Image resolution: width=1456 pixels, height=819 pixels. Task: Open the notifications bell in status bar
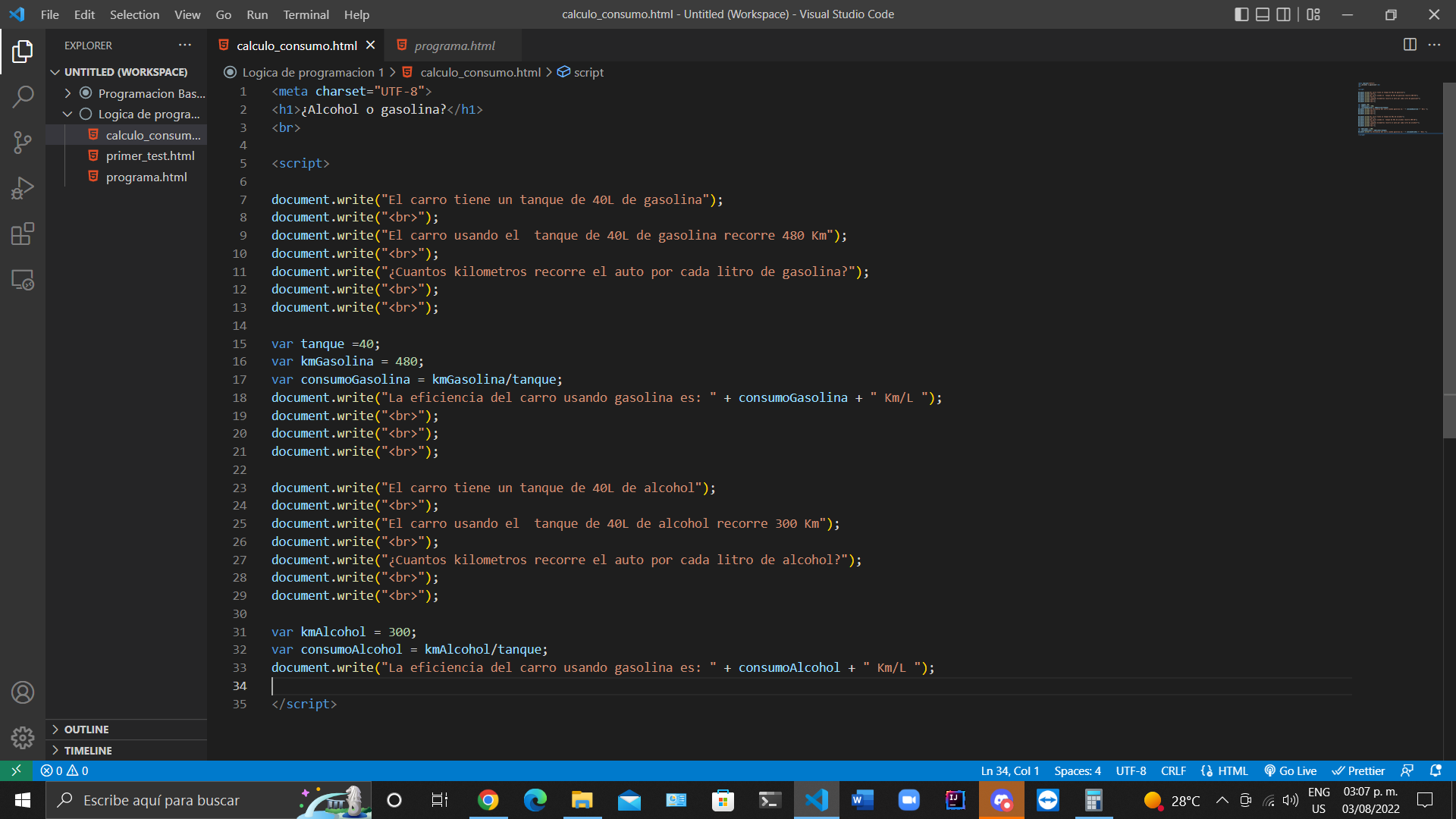click(1436, 770)
